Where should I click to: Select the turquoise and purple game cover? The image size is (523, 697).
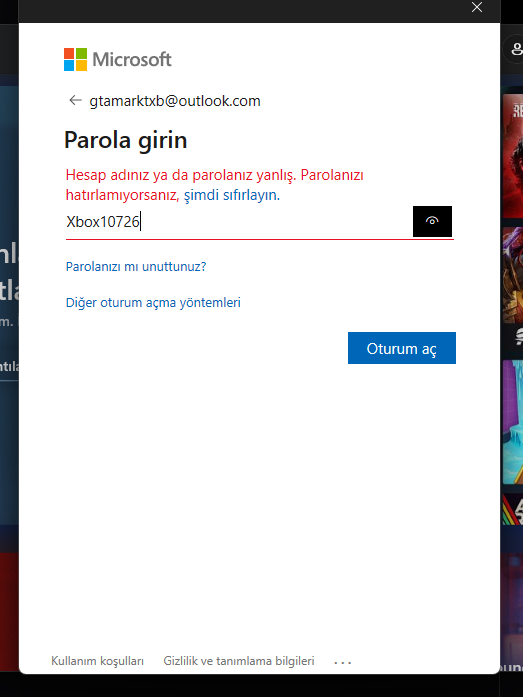(x=513, y=422)
